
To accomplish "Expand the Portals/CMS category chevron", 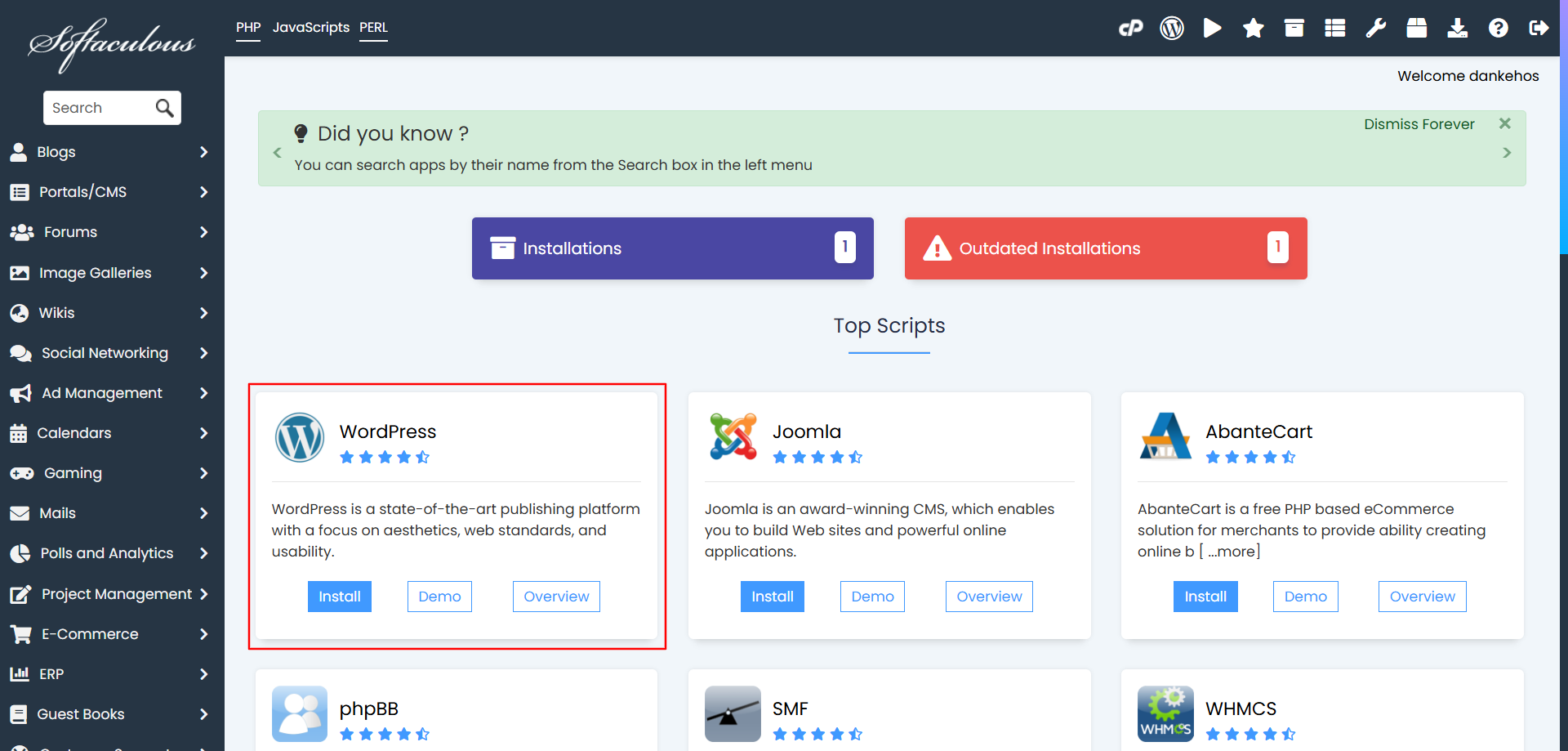I will click(x=203, y=192).
